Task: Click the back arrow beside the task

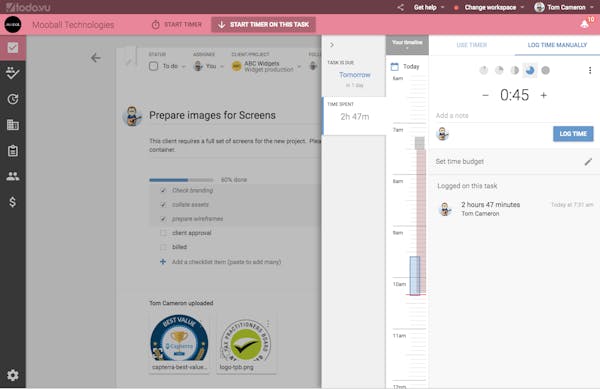Action: [96, 58]
